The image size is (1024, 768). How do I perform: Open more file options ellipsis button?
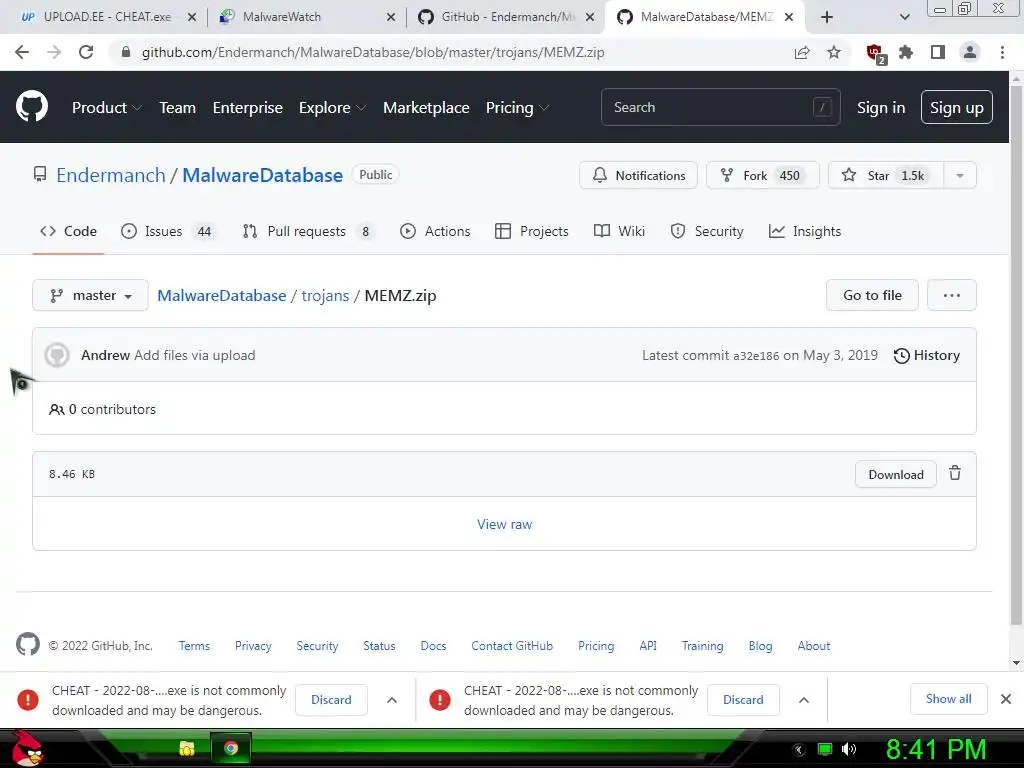click(952, 295)
